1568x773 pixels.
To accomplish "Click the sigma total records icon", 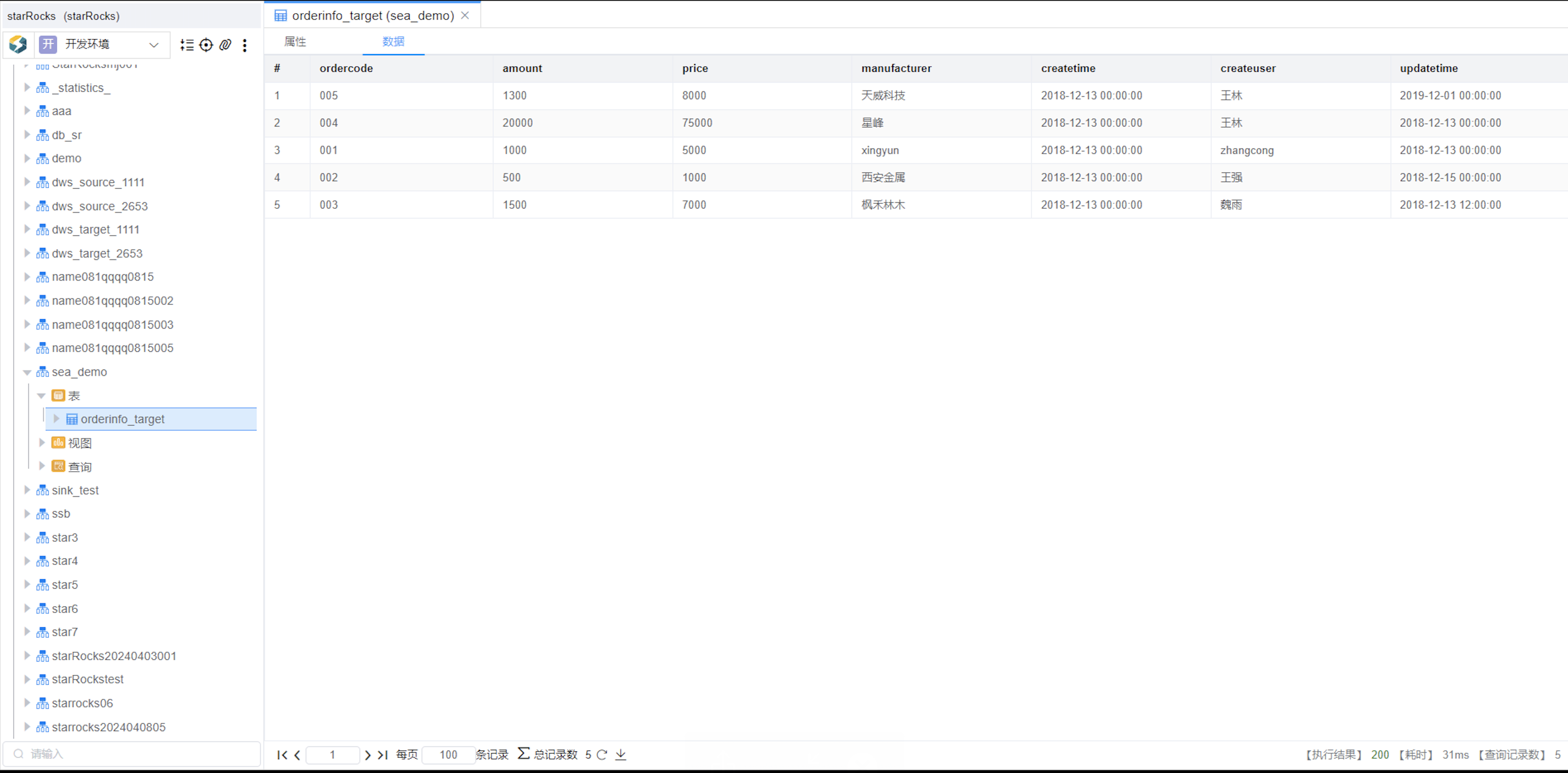I will tap(523, 754).
